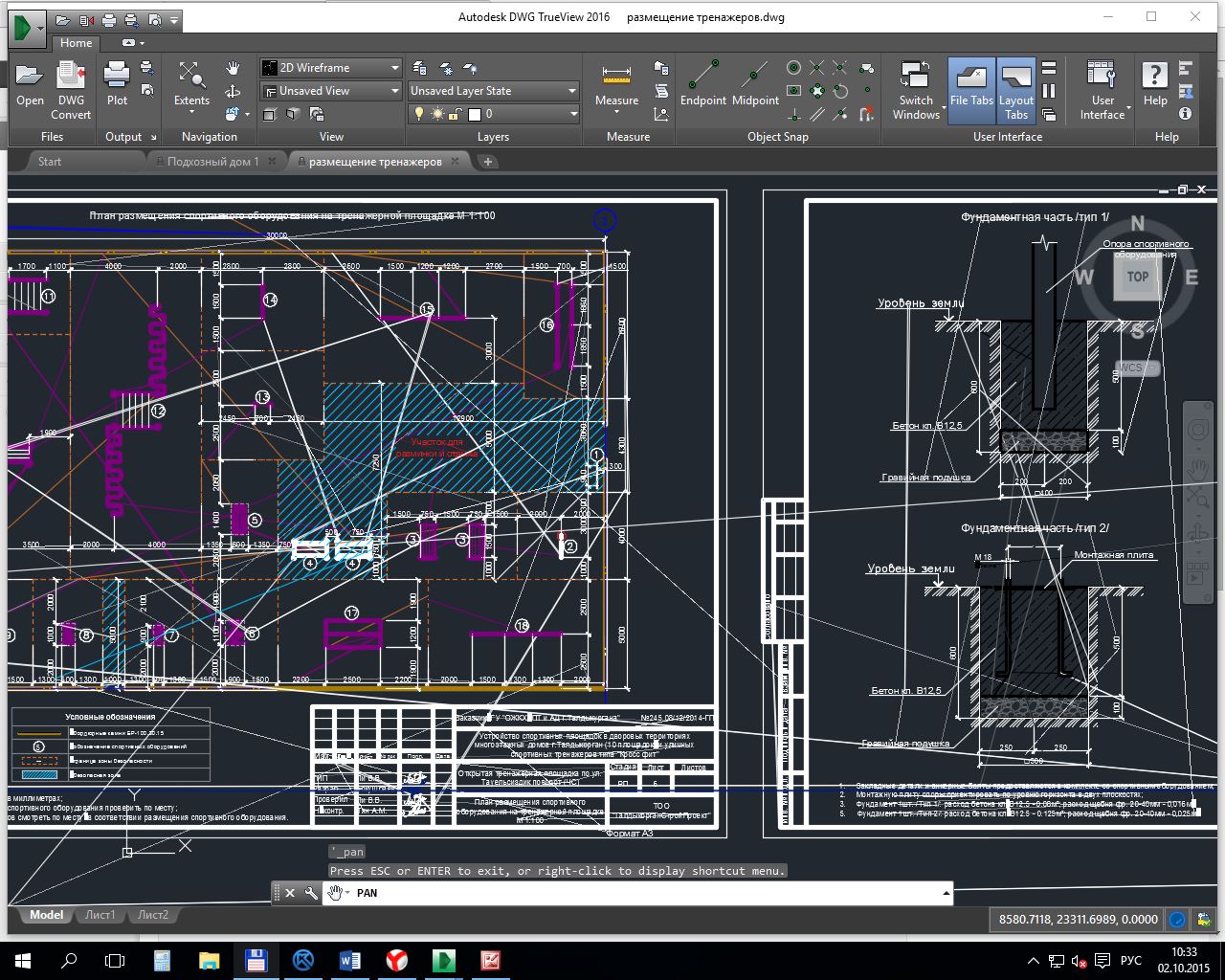1225x980 pixels.
Task: Toggle Midpoint object snap
Action: point(755,83)
